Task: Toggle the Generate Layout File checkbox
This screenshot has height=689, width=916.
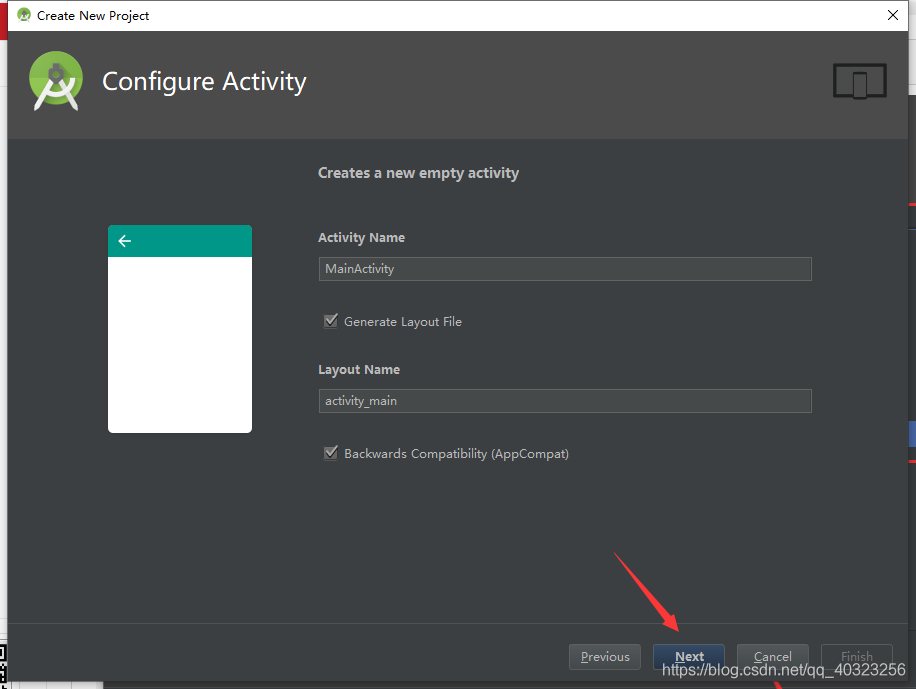Action: 331,321
